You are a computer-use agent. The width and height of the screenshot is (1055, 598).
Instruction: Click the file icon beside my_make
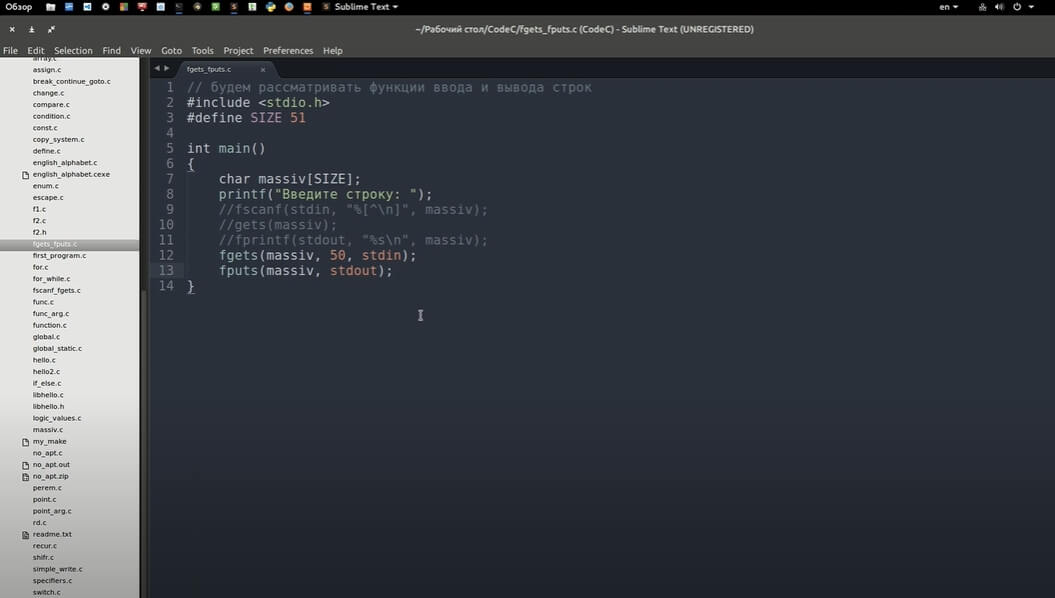[26, 442]
